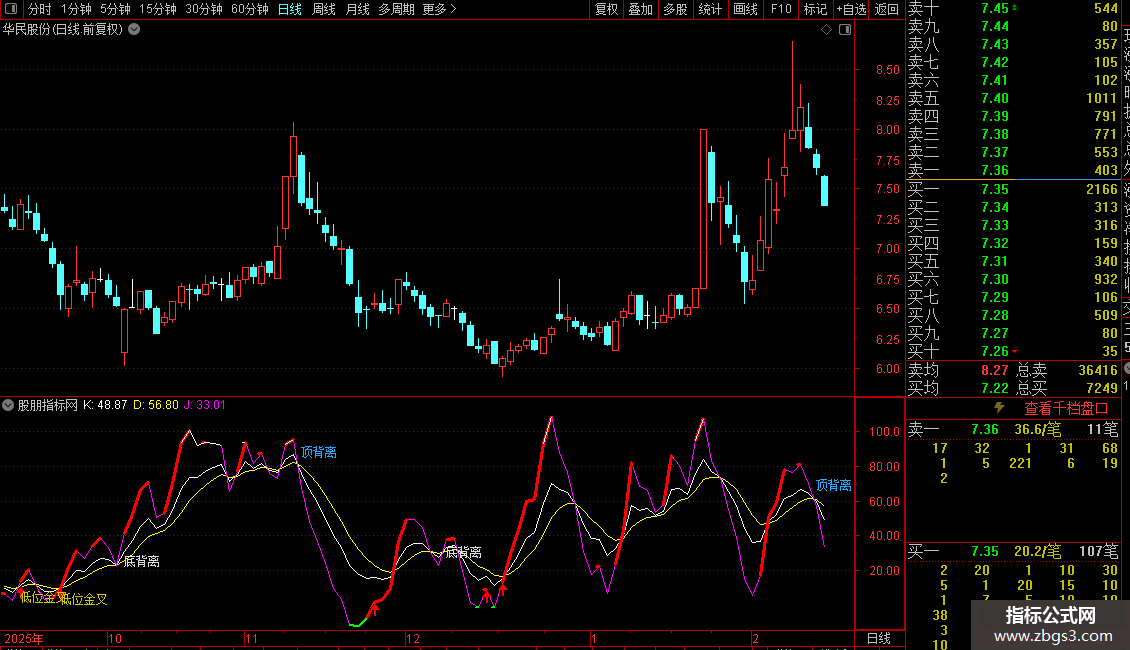Click the 卖均 8.27 value
1130x650 pixels.
click(x=995, y=370)
